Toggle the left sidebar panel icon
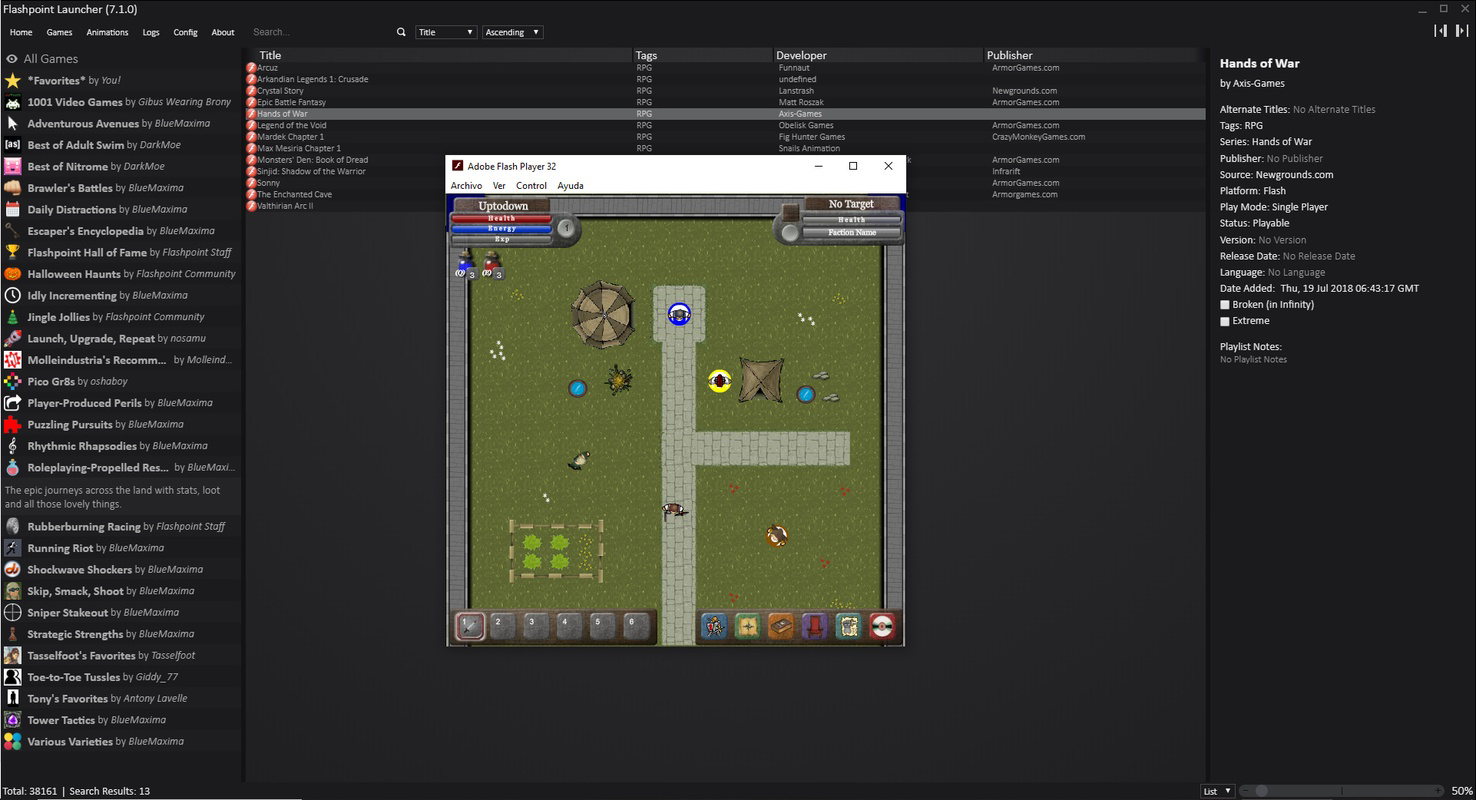This screenshot has width=1476, height=800. click(1440, 31)
